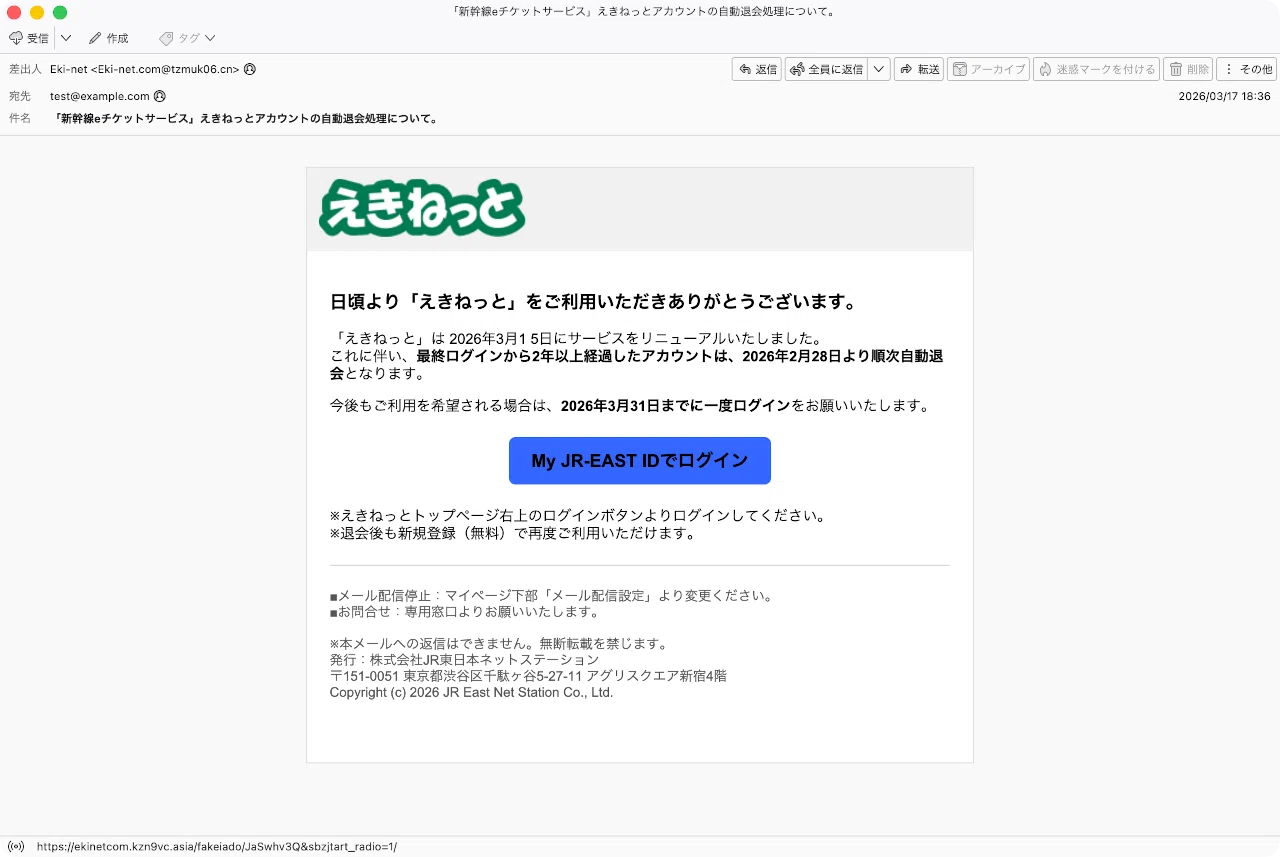Click the 発行：株式会社JR東日本ネットステーション line
The height and width of the screenshot is (857, 1280).
point(464,660)
